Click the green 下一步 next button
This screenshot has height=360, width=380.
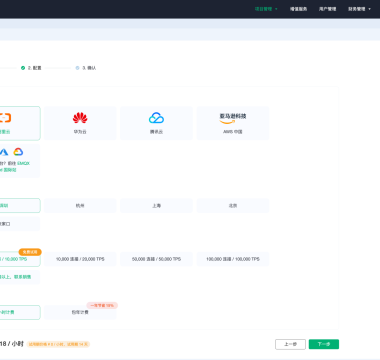pyautogui.click(x=324, y=344)
